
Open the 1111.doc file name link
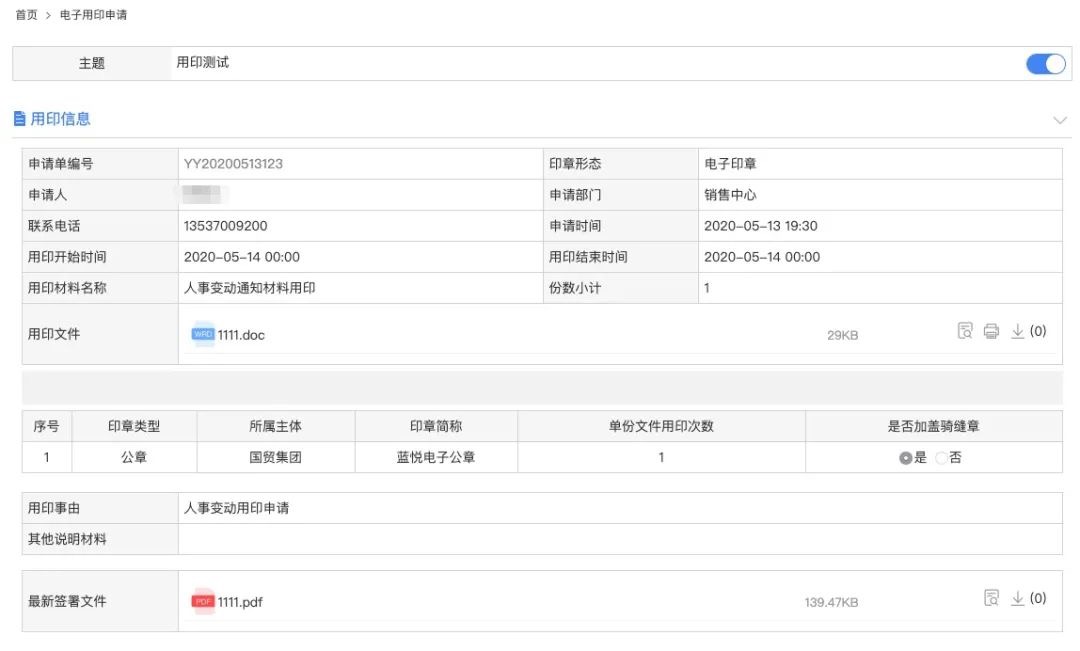240,334
